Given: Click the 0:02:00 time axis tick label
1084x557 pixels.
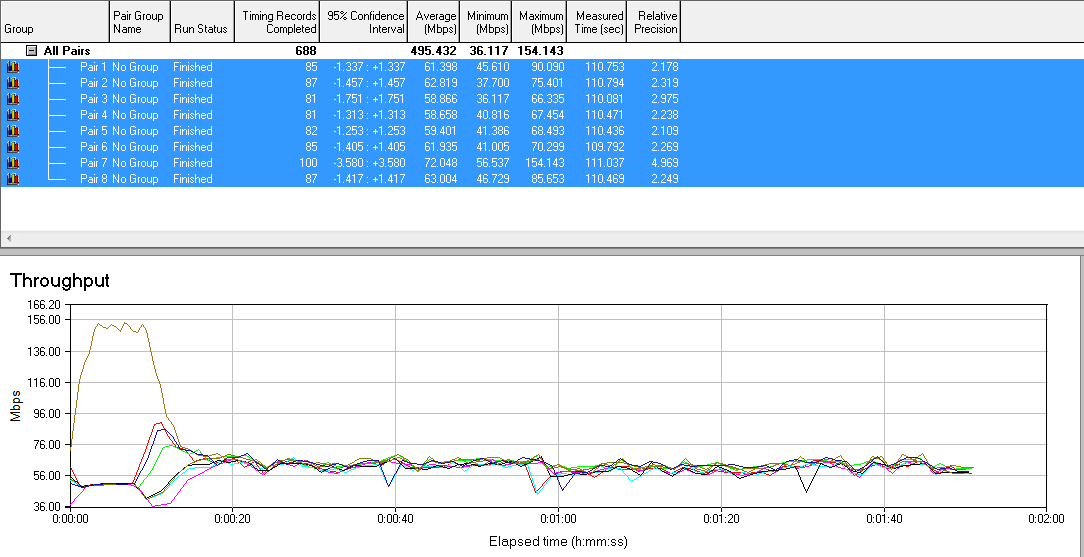Looking at the screenshot, I should (x=1047, y=518).
